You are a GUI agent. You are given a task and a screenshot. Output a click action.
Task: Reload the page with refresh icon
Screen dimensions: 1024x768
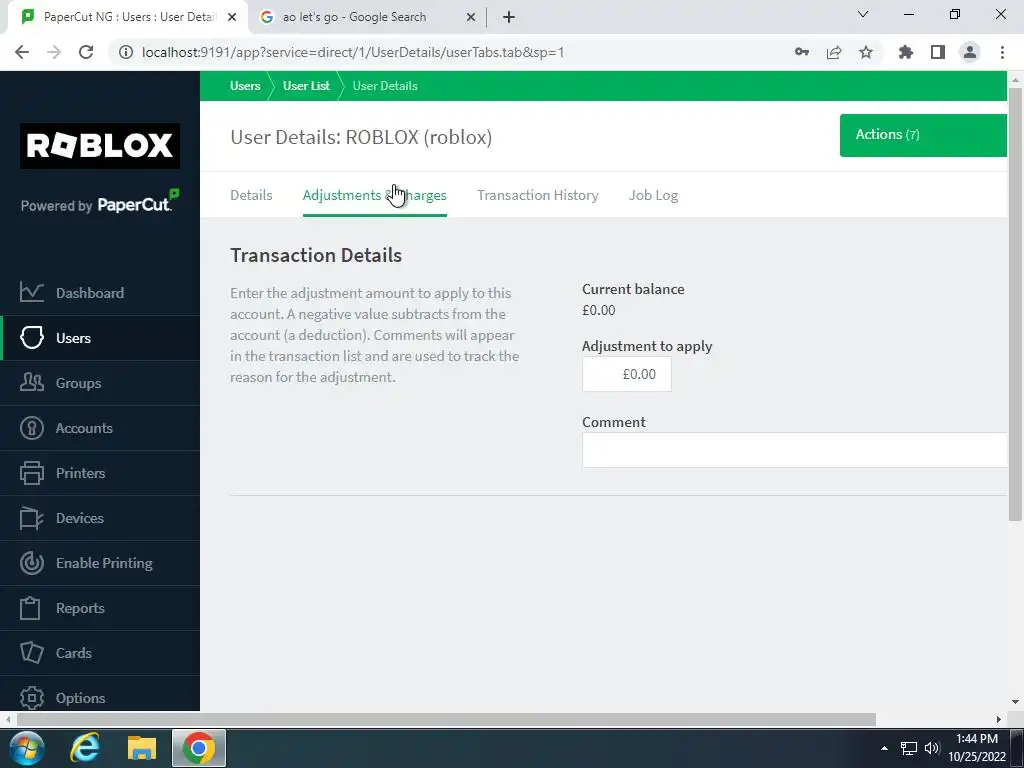tap(86, 52)
